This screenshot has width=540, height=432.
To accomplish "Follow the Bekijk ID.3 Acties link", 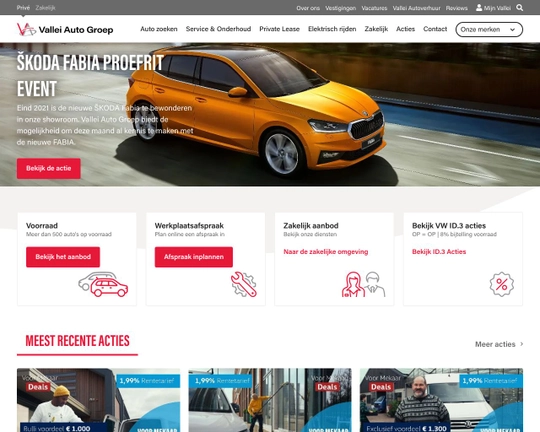I will [439, 252].
